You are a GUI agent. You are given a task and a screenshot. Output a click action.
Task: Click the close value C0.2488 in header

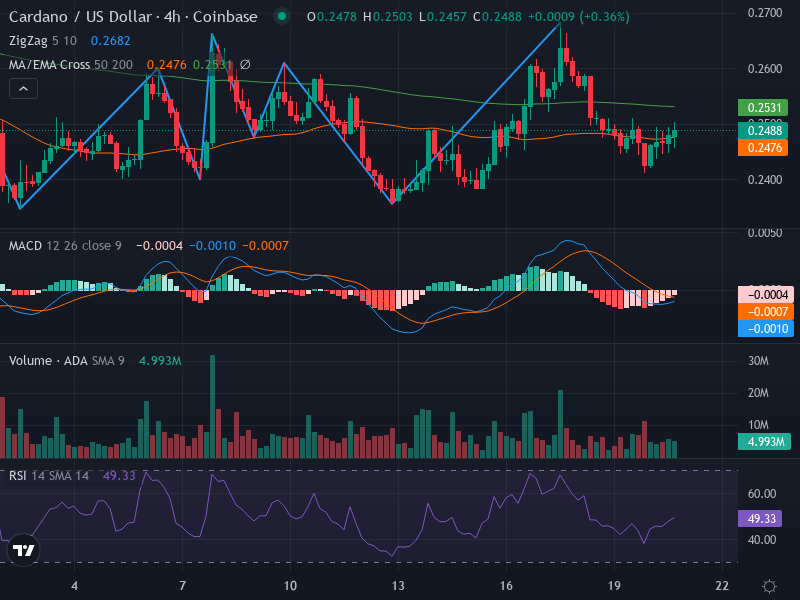[x=497, y=17]
